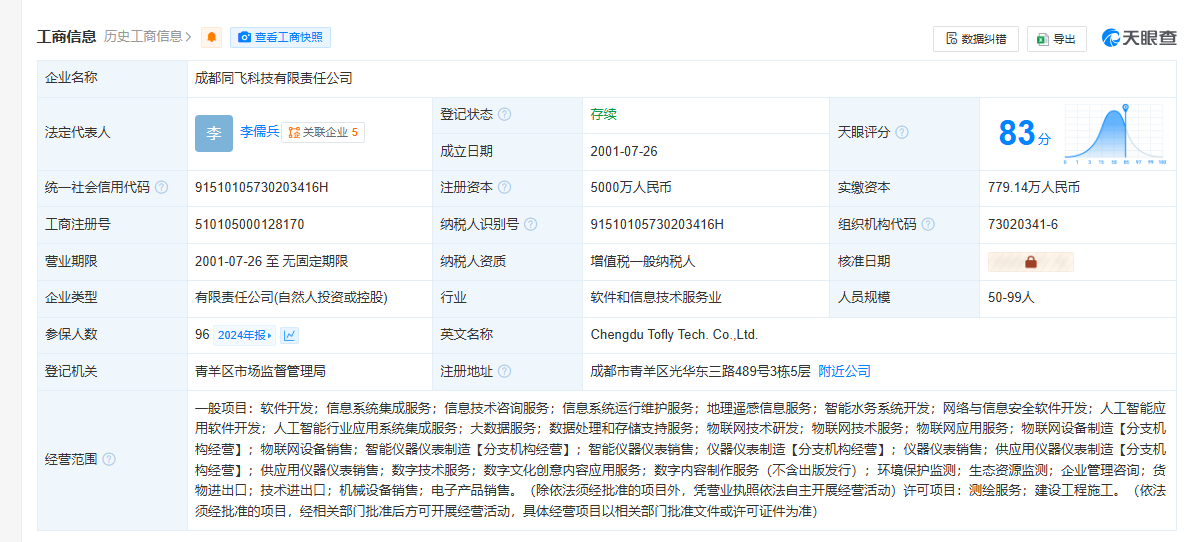Click taxpayer ID value beside 纳税人识别号
The image size is (1185, 542).
point(657,225)
